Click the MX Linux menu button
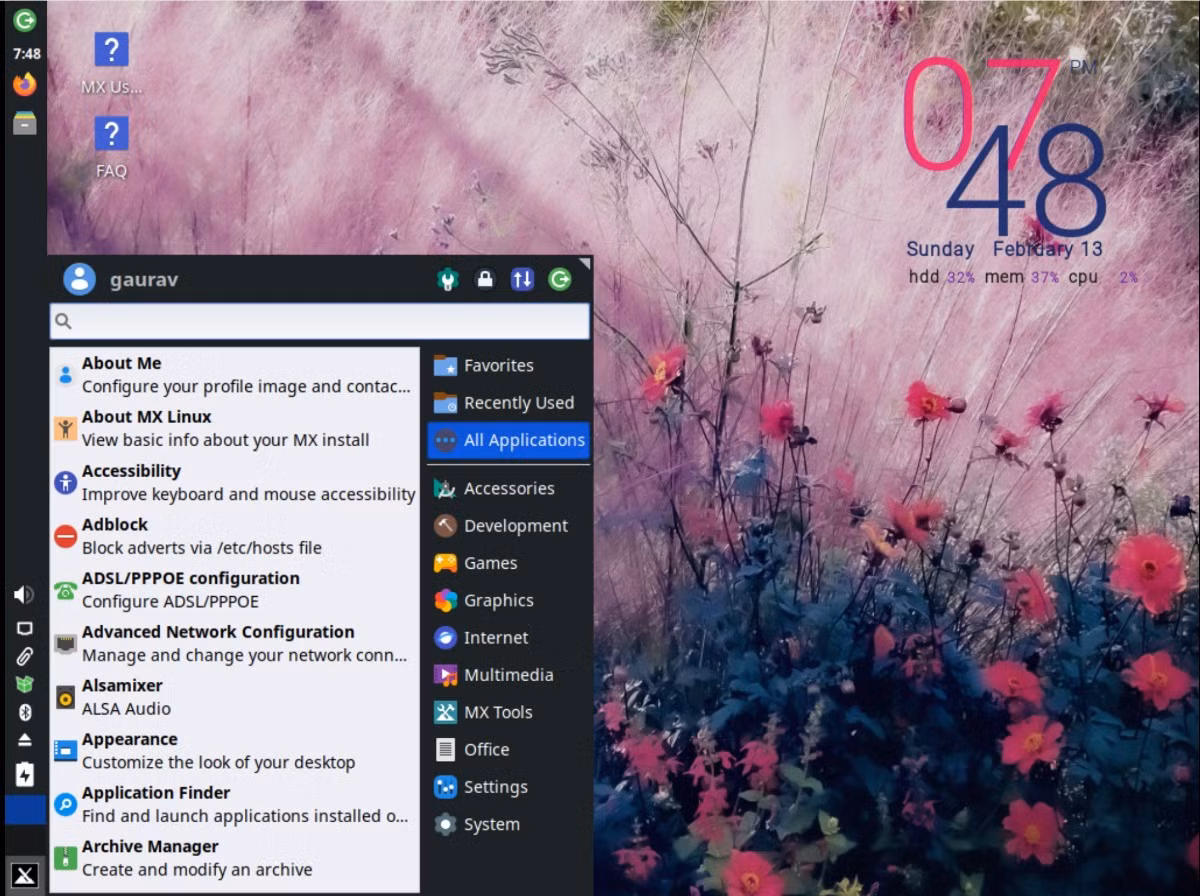 click(25, 876)
